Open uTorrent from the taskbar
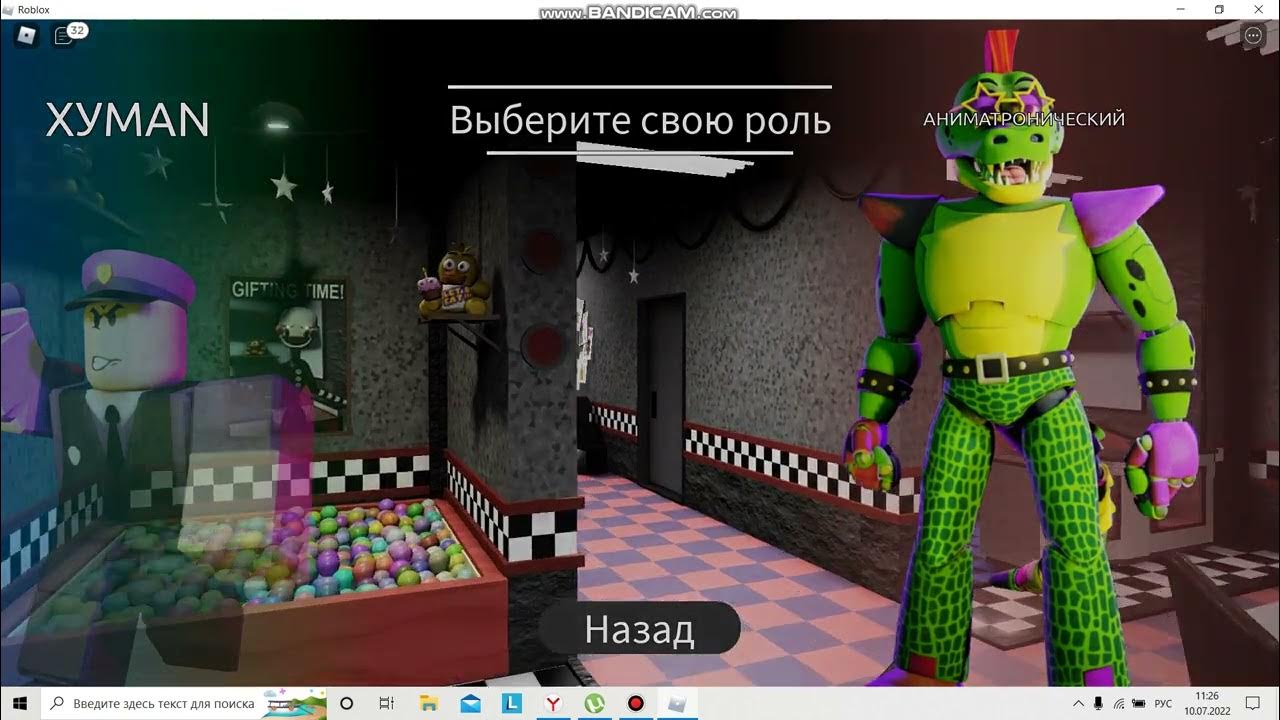 click(594, 703)
